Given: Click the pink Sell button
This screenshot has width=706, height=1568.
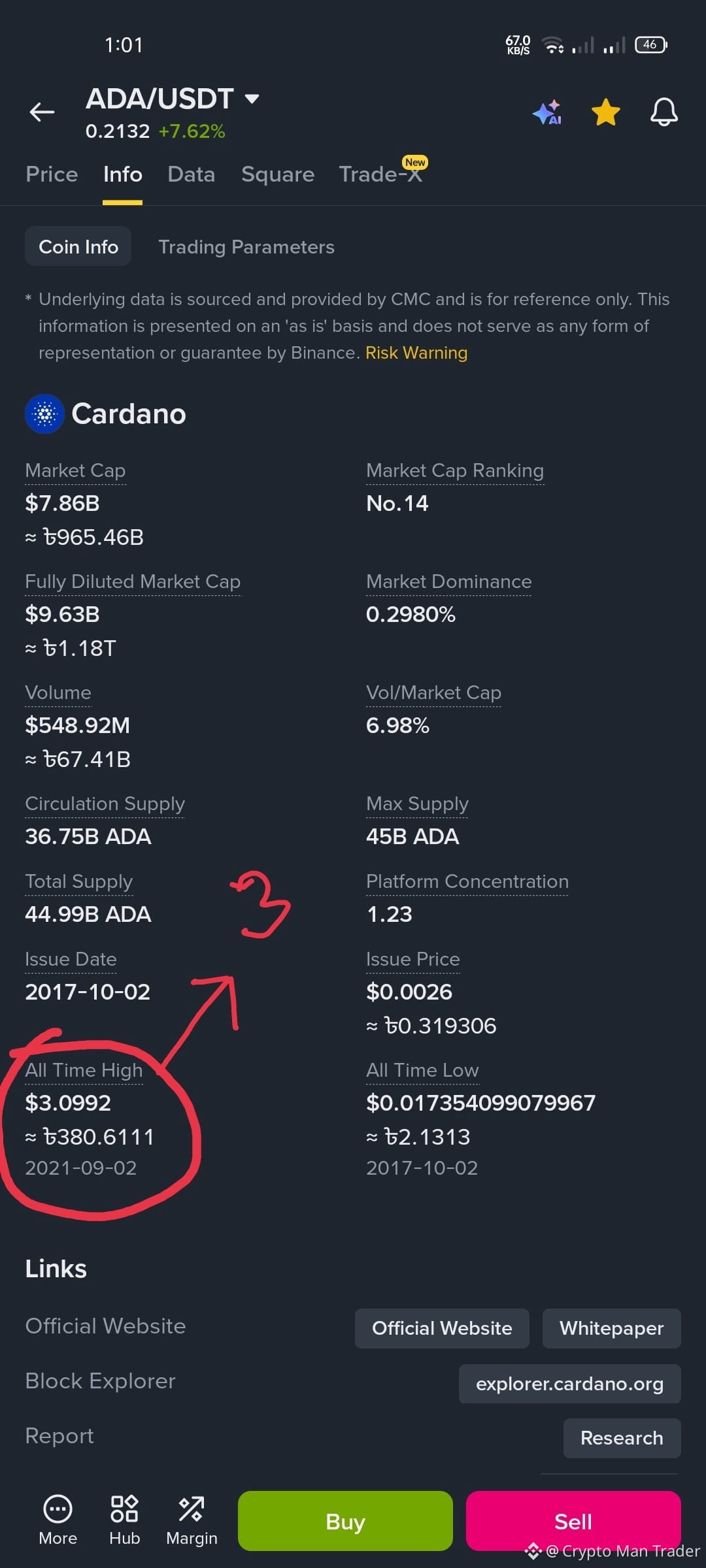Looking at the screenshot, I should (x=573, y=1521).
